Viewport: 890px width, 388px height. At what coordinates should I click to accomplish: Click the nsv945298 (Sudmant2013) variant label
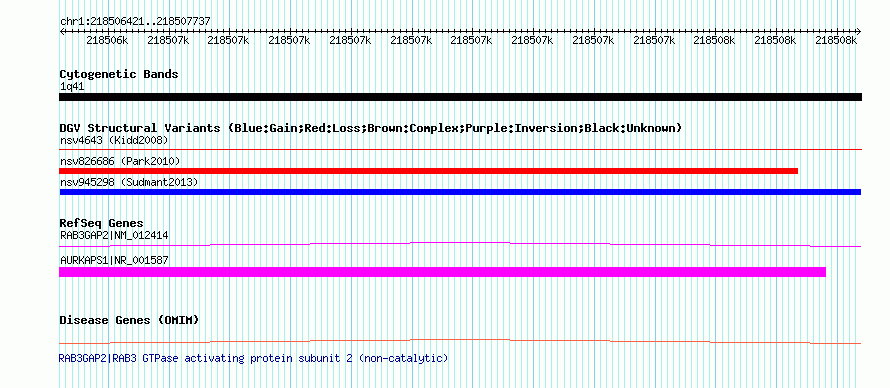(x=129, y=182)
